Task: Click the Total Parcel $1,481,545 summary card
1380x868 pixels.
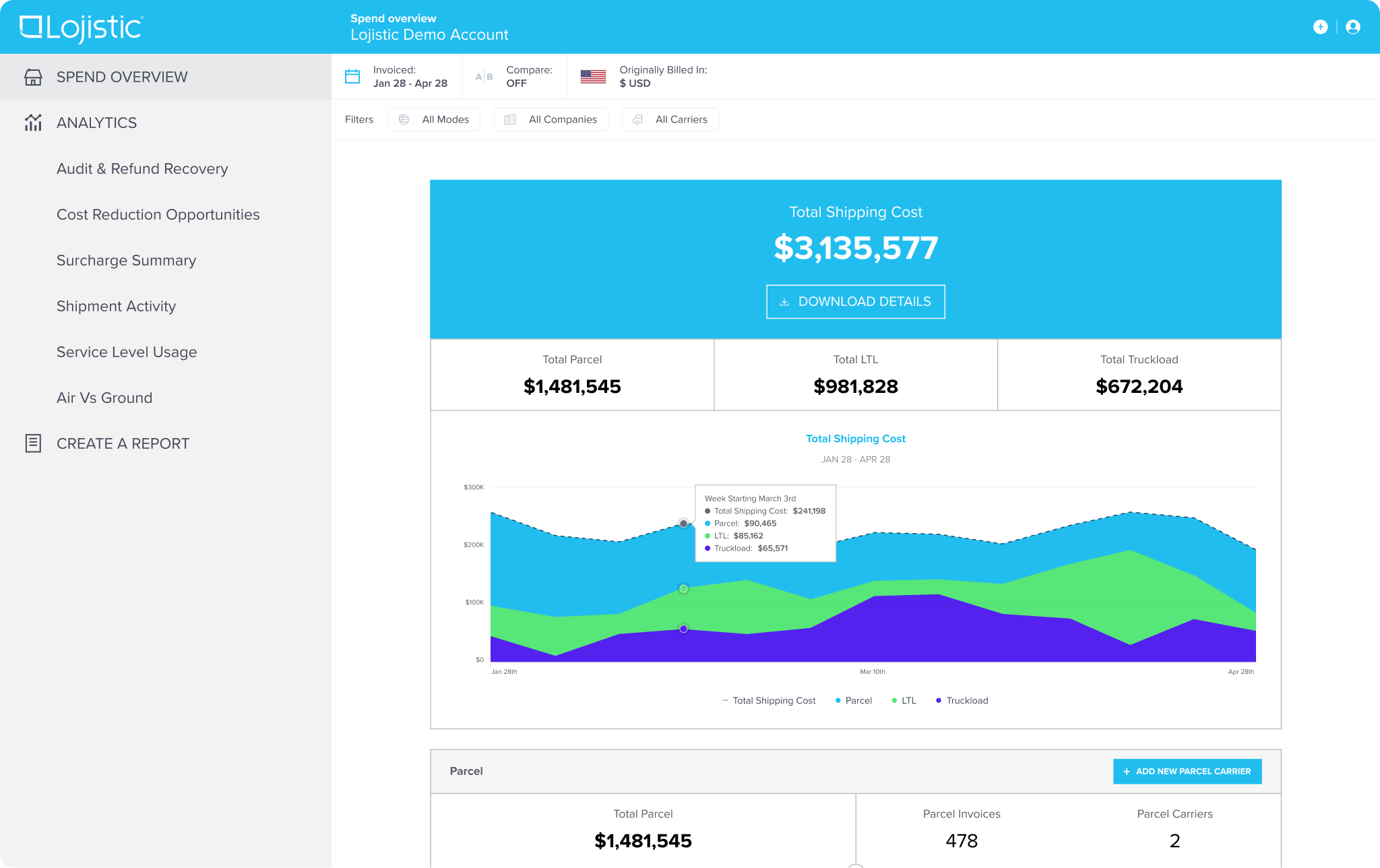Action: 572,375
